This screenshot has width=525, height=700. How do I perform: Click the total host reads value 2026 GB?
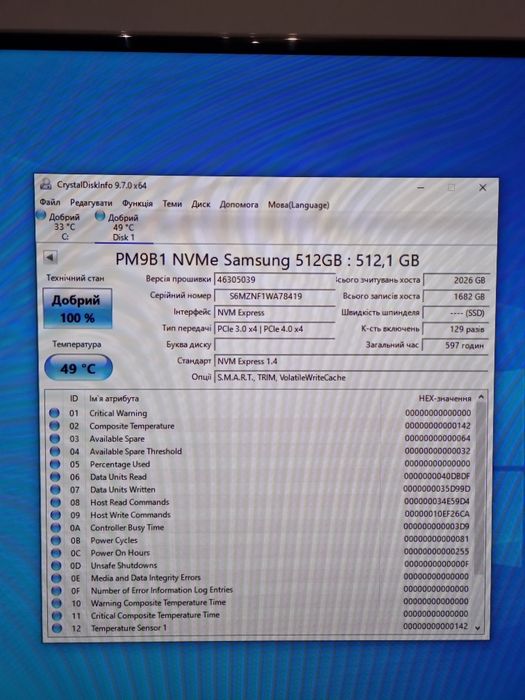[x=456, y=280]
